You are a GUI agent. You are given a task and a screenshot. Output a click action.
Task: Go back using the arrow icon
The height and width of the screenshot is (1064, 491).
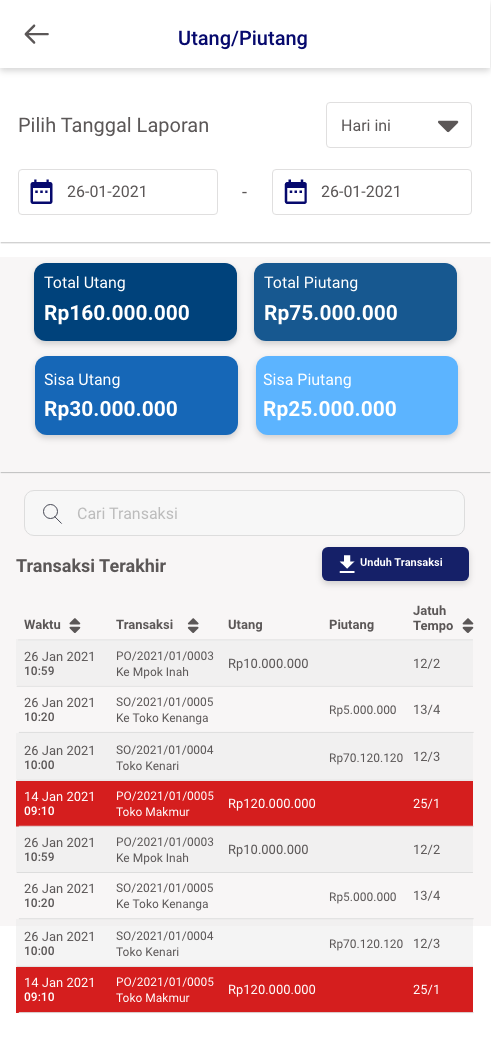pyautogui.click(x=37, y=34)
